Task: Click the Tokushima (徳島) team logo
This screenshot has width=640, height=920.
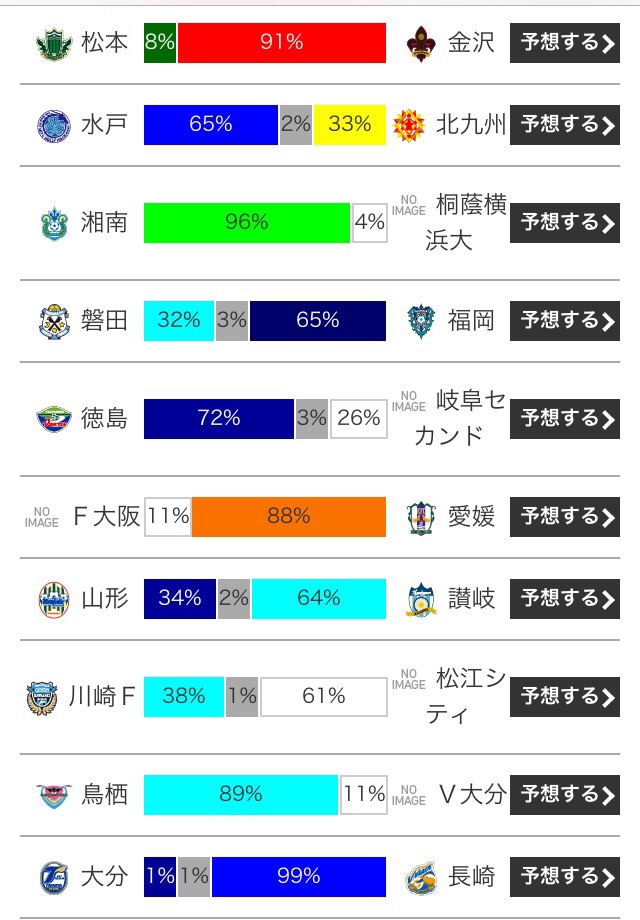Action: [x=53, y=419]
